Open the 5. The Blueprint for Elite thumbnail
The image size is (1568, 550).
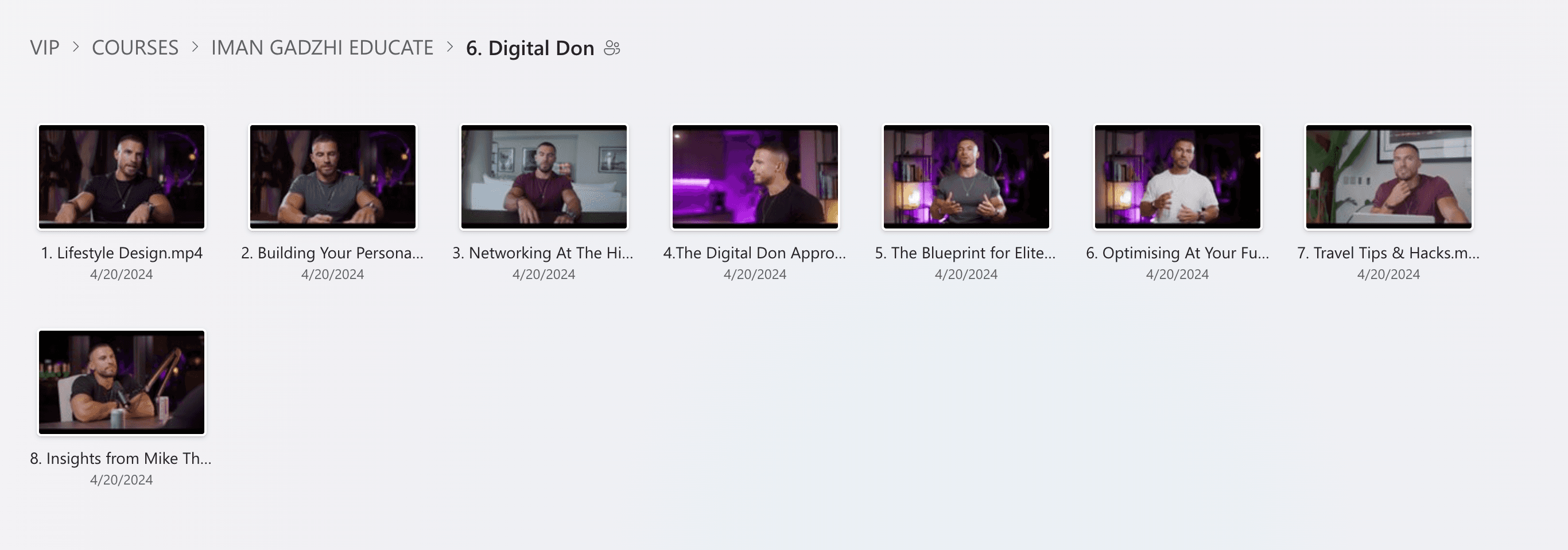(x=966, y=177)
